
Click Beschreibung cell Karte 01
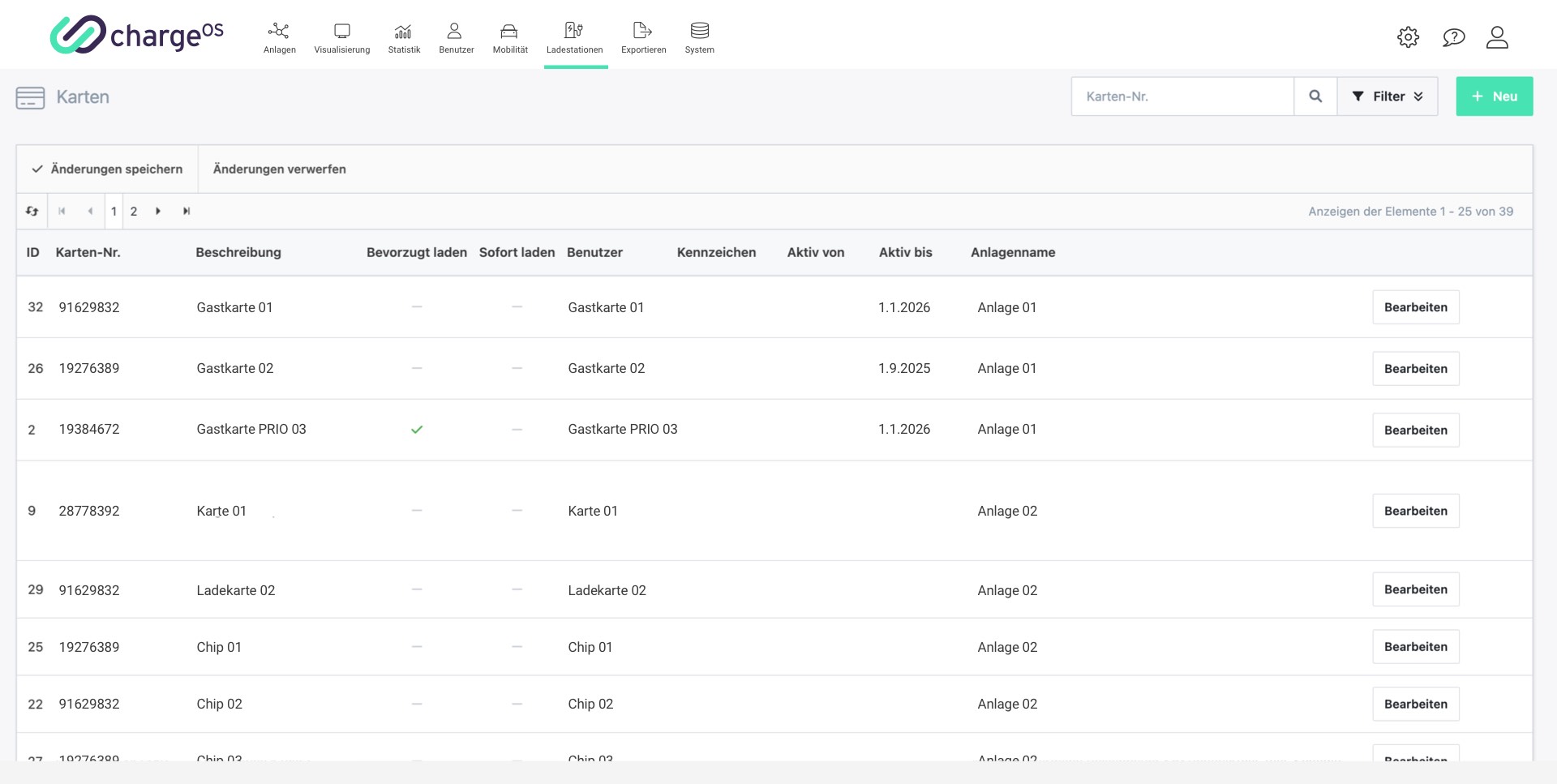click(221, 511)
